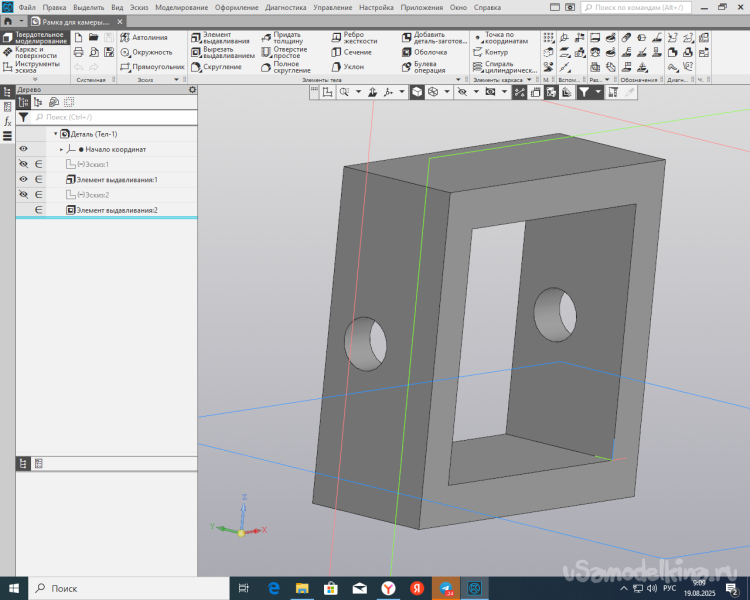This screenshot has width=750, height=600.
Task: Show hidden Эскиз:1 via eye icon
Action: tap(24, 164)
